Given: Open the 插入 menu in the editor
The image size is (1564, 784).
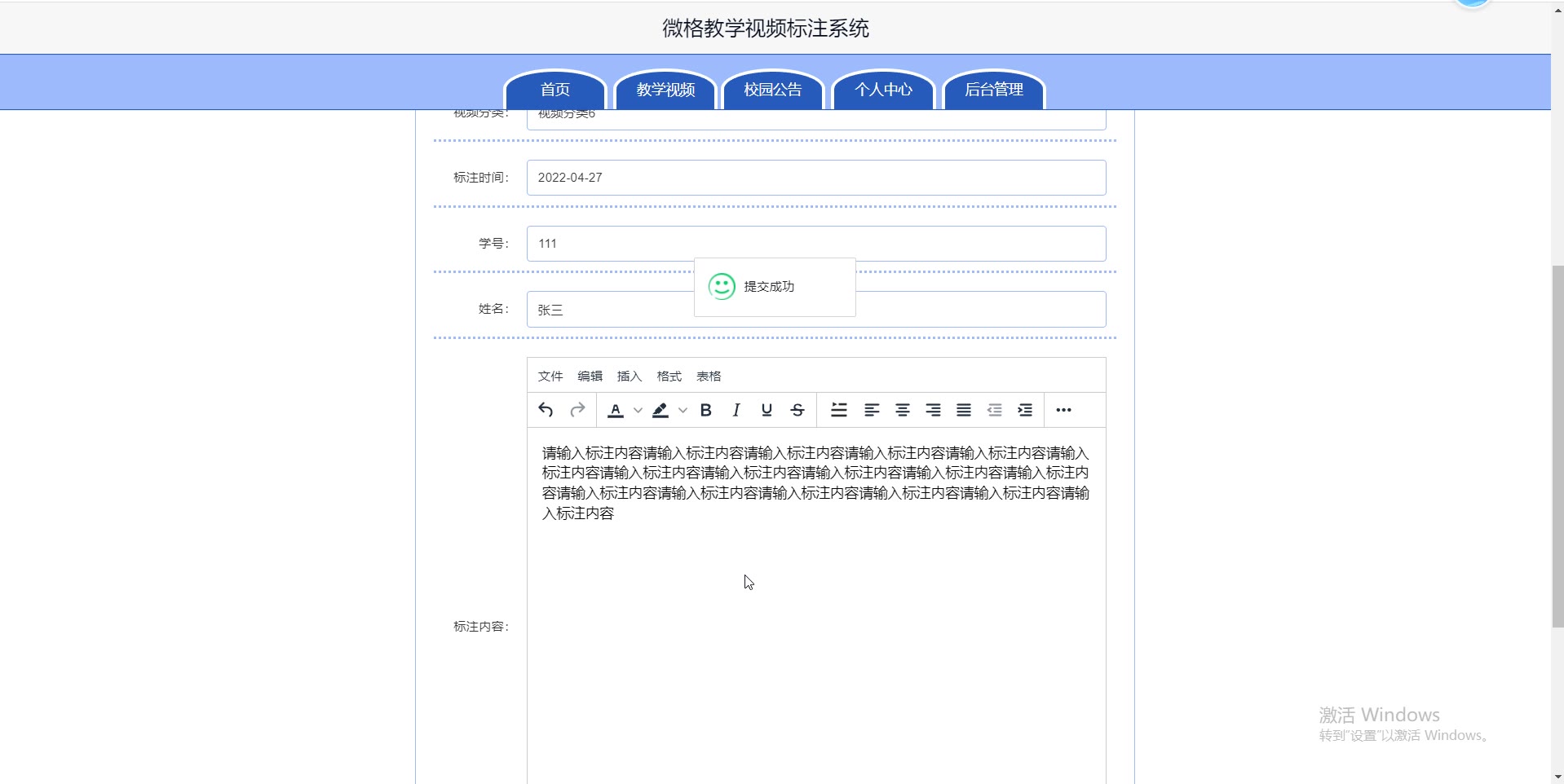Looking at the screenshot, I should (x=630, y=376).
